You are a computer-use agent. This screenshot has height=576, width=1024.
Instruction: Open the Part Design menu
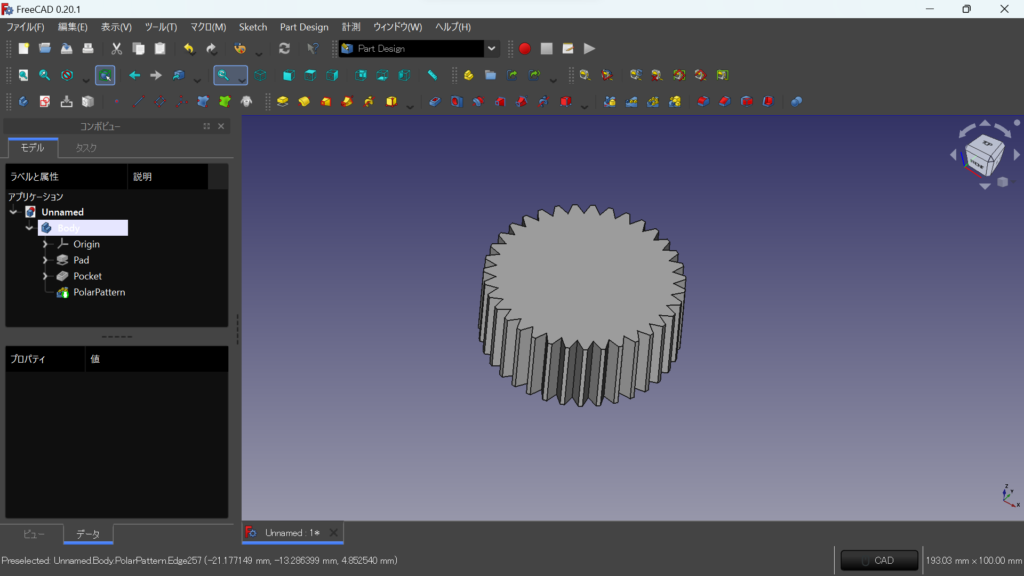304,27
